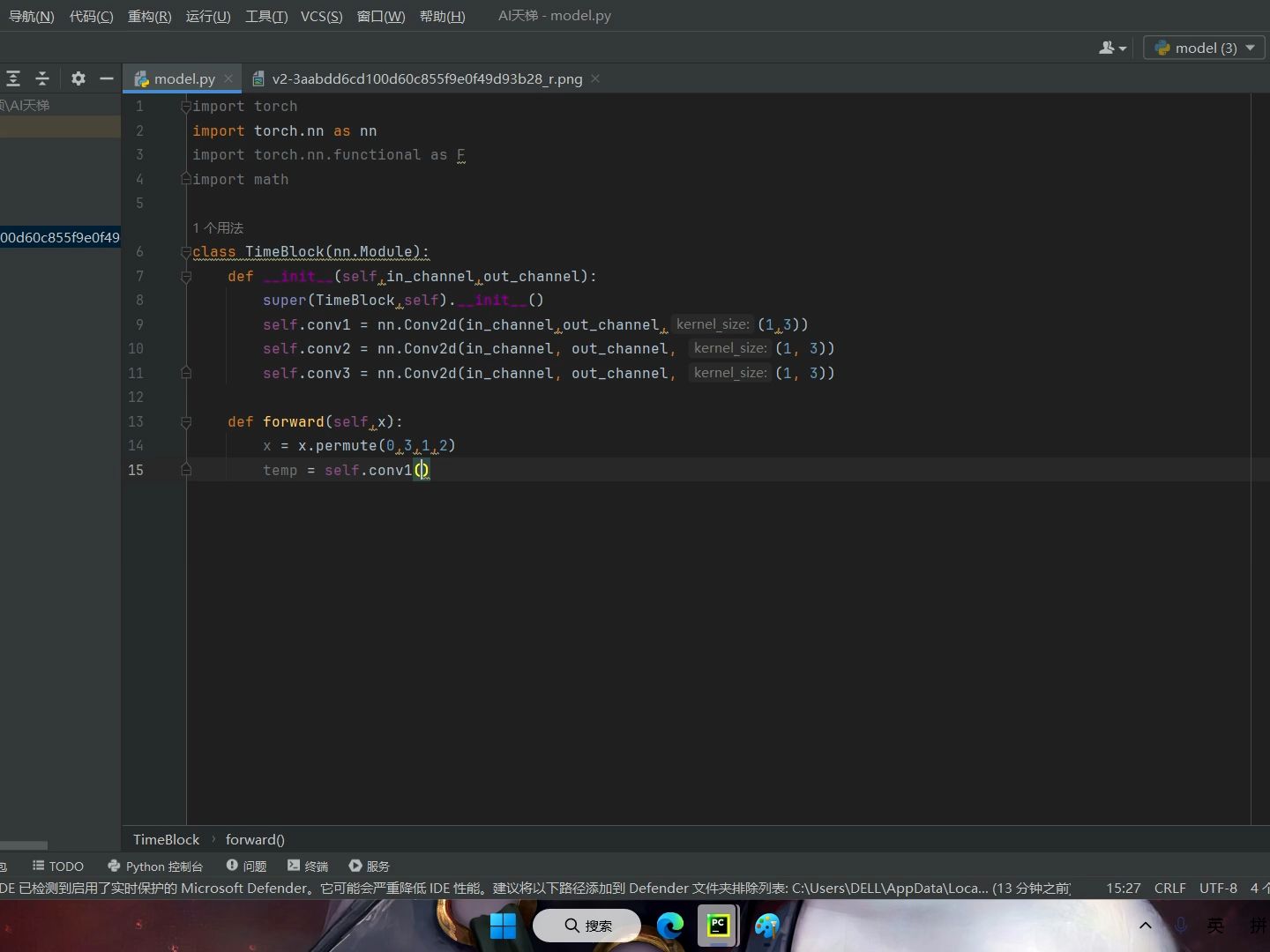Click the kernel_size hint on line 10

pyautogui.click(x=730, y=348)
